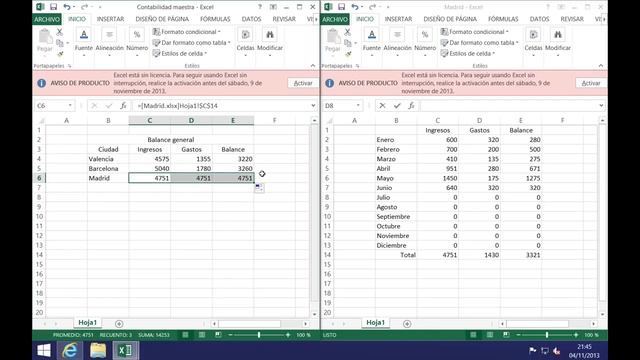Collapse the ribbon in left window
The image size is (640, 360).
[313, 65]
